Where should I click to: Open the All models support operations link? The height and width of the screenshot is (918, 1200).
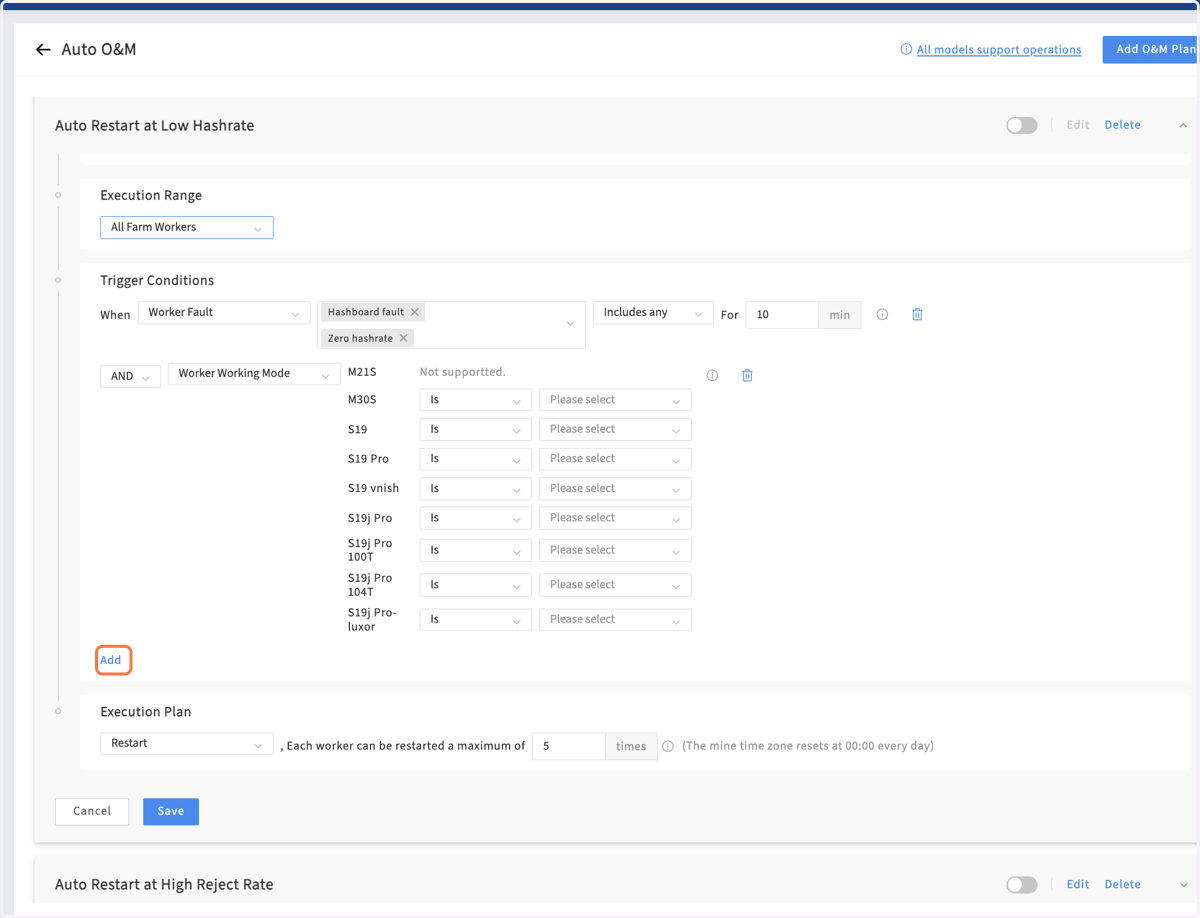pos(998,49)
